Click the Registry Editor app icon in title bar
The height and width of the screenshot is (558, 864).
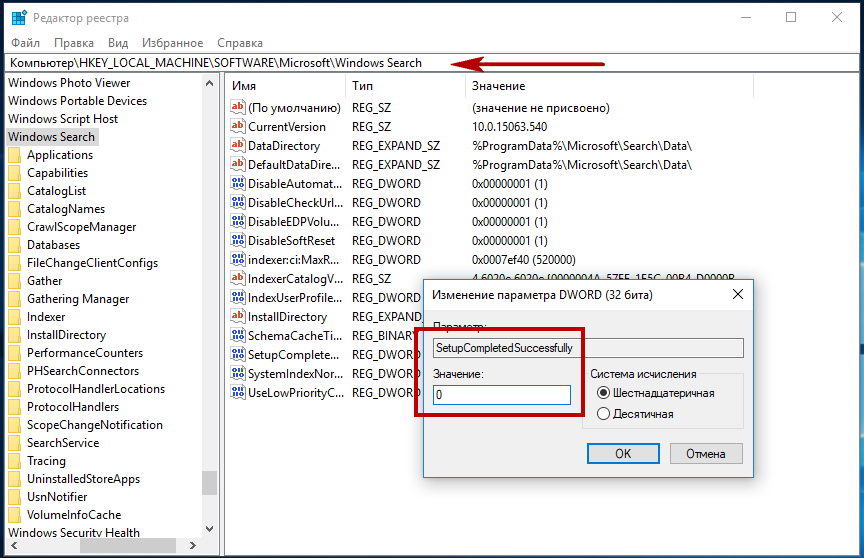19,18
